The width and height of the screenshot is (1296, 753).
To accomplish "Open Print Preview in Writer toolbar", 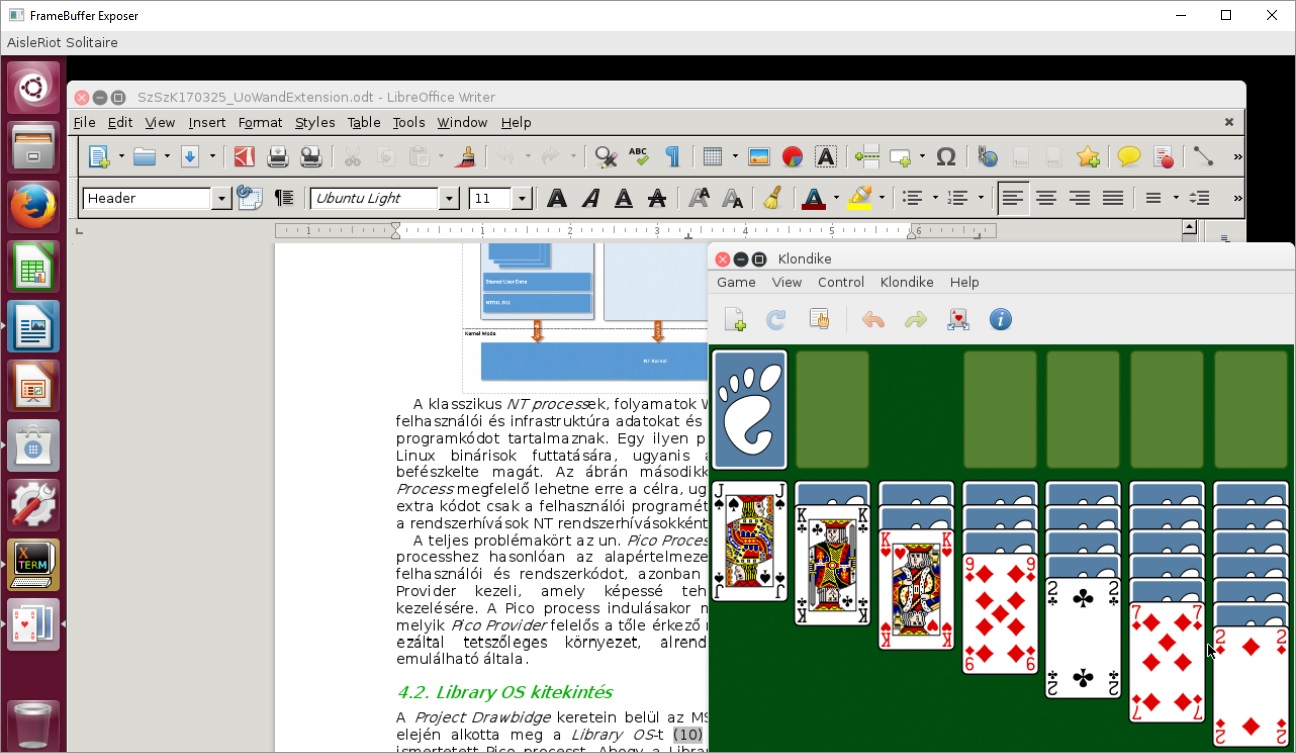I will 311,157.
